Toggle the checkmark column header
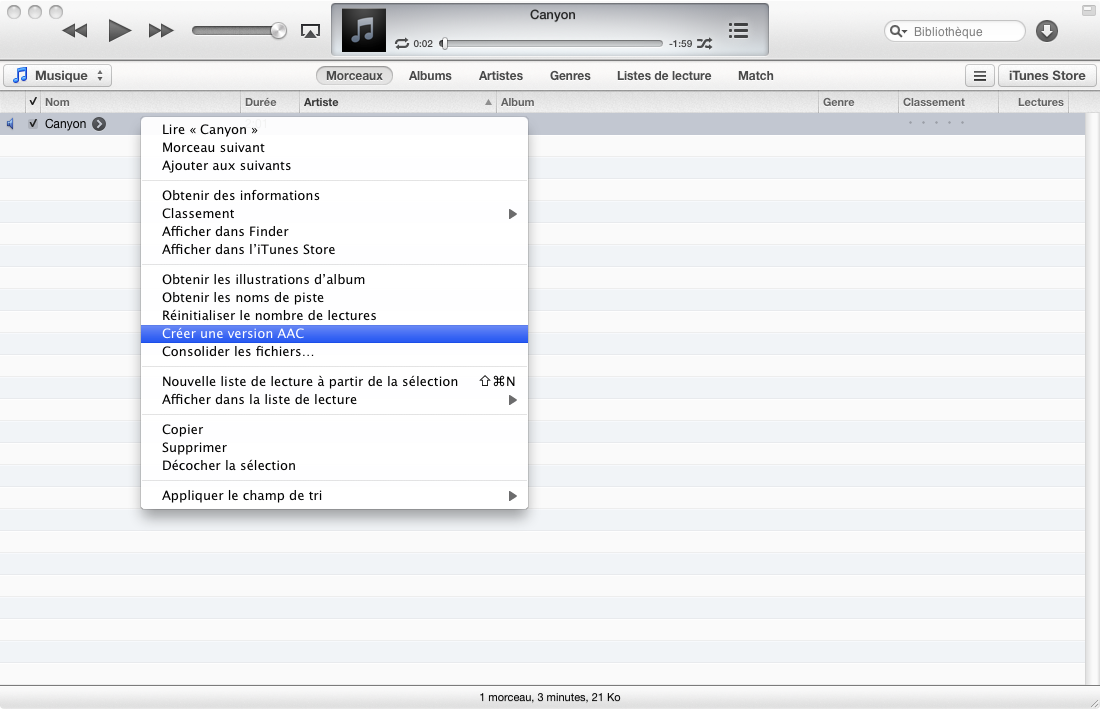The image size is (1100, 709). point(33,102)
